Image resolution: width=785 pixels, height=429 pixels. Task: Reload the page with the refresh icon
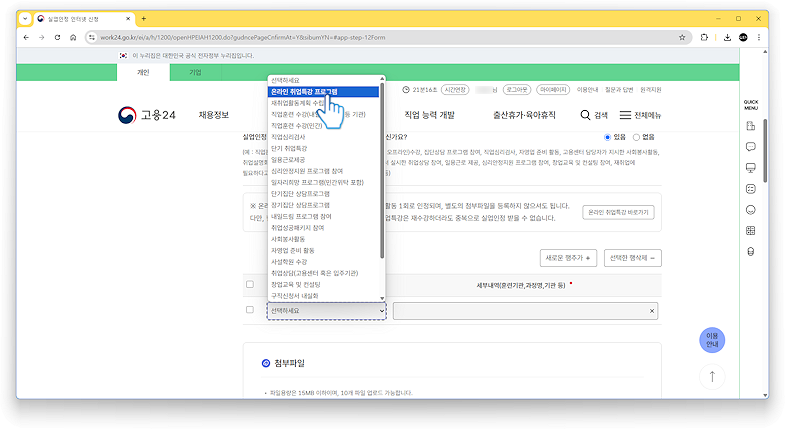click(58, 38)
